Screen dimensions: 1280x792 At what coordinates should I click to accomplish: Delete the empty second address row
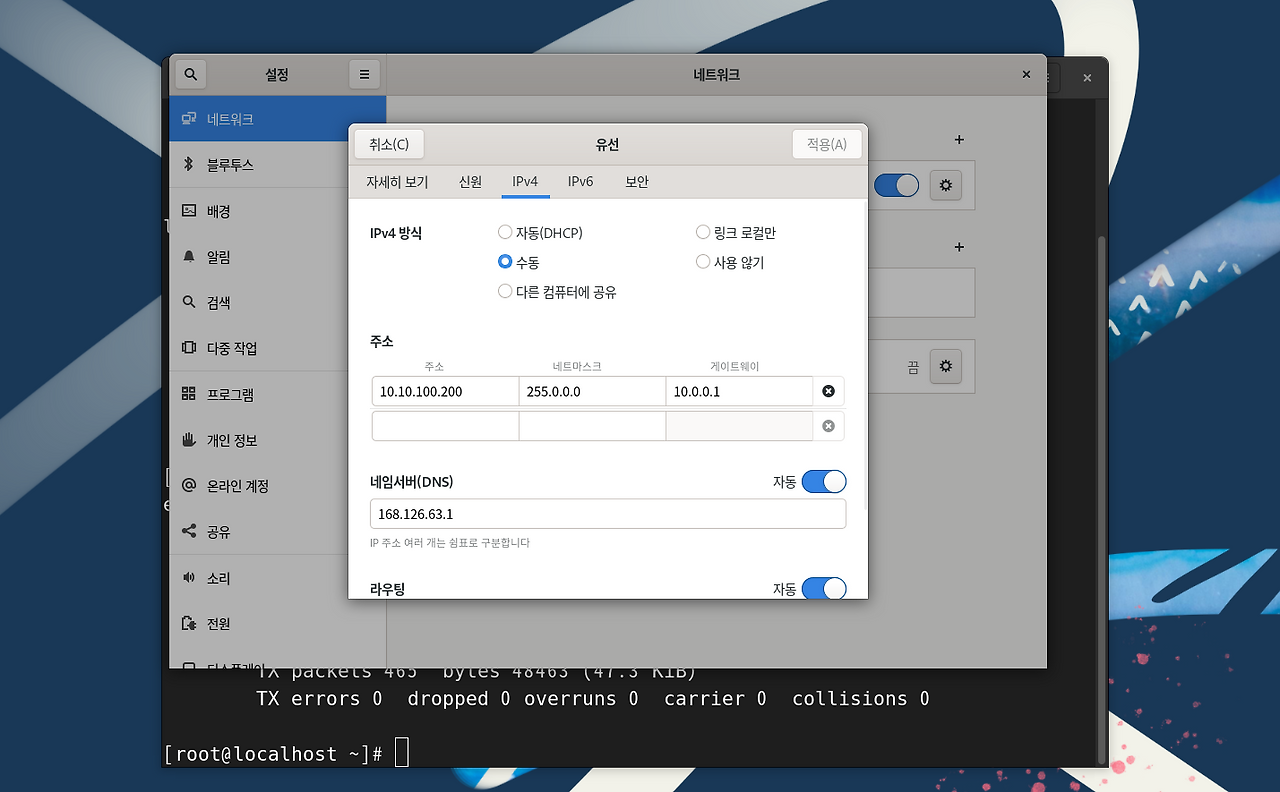(x=828, y=426)
